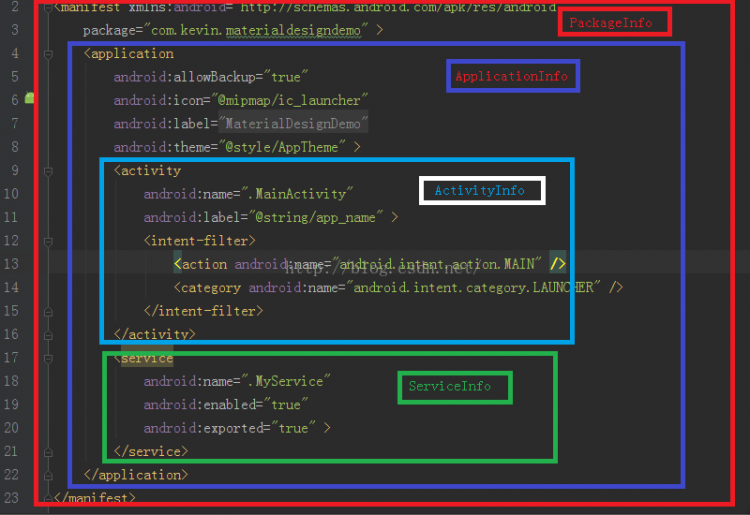Click line number 18 in the gutter
Screen dimensions: 750x515
[x=11, y=382]
